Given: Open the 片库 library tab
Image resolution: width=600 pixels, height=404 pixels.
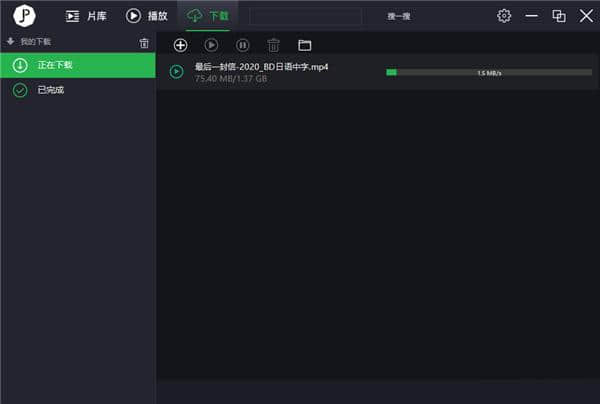Looking at the screenshot, I should pos(86,16).
